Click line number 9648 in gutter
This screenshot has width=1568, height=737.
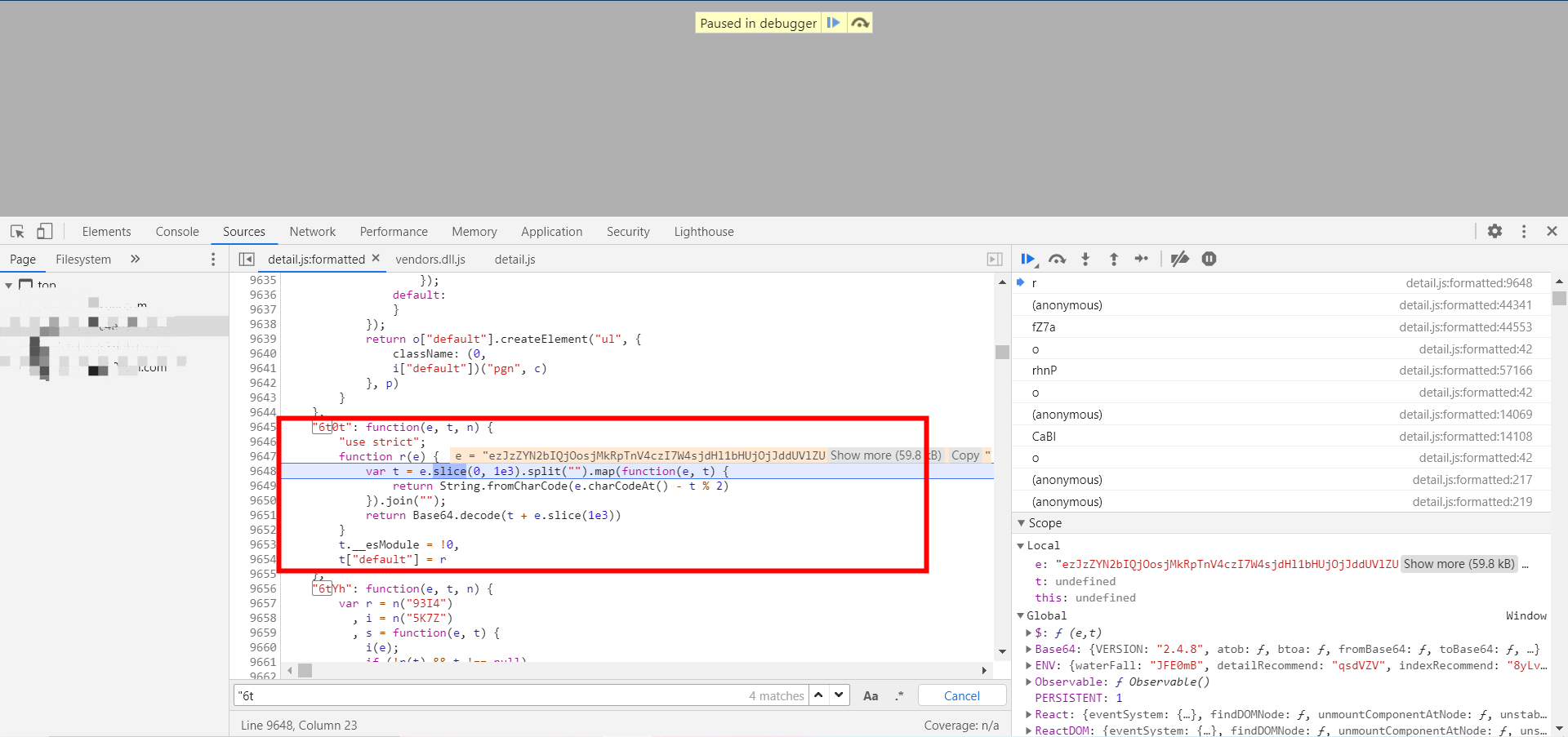coord(263,471)
